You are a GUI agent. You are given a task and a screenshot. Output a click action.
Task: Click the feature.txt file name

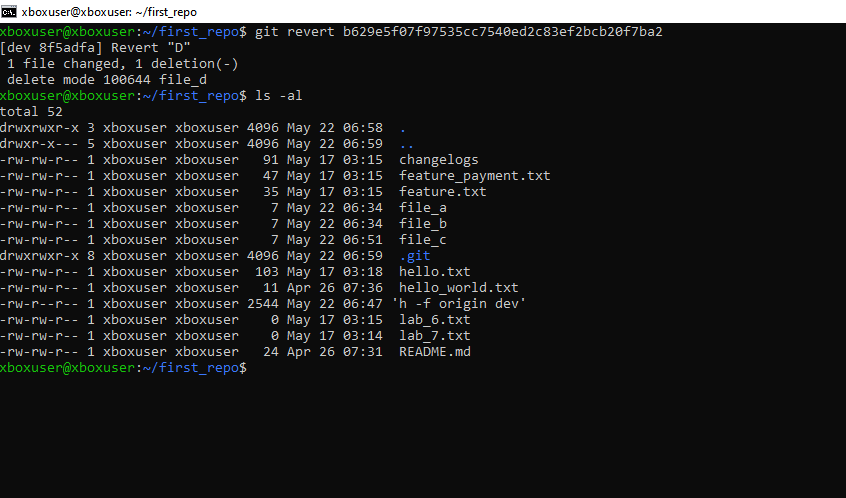coord(442,192)
